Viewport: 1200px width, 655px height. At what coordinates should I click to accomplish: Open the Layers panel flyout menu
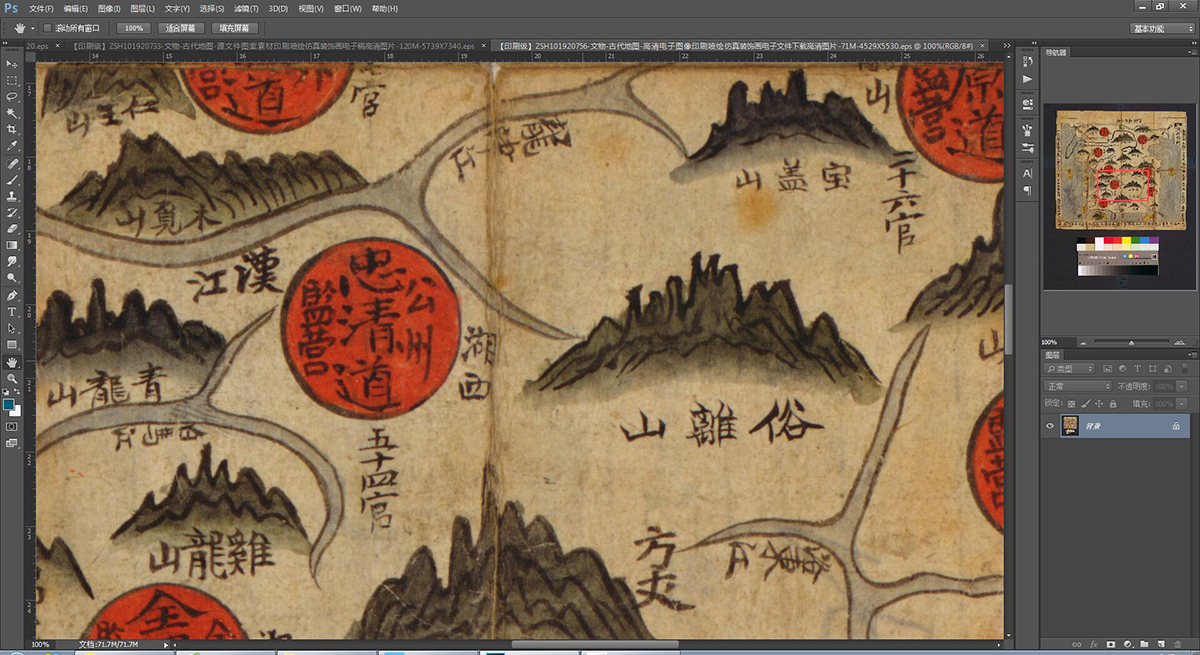(x=1190, y=354)
